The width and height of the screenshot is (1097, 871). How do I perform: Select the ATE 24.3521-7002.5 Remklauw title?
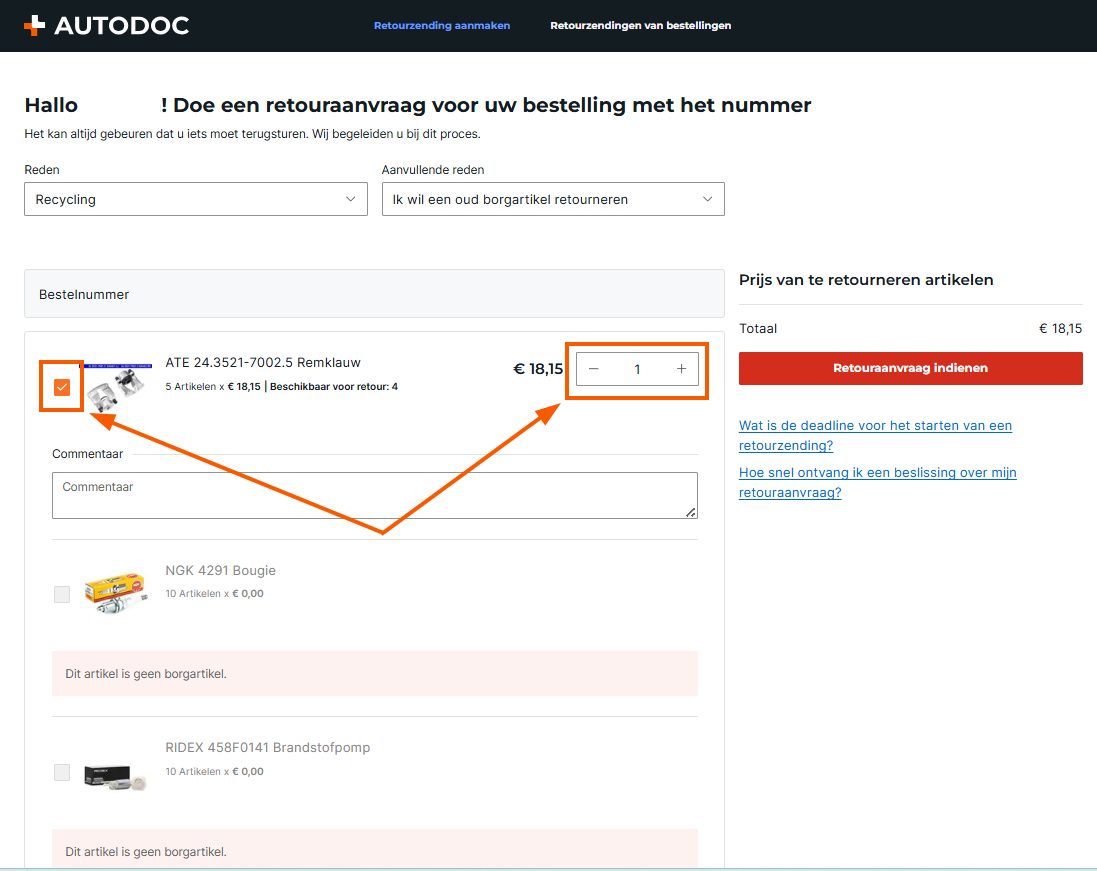pos(263,362)
